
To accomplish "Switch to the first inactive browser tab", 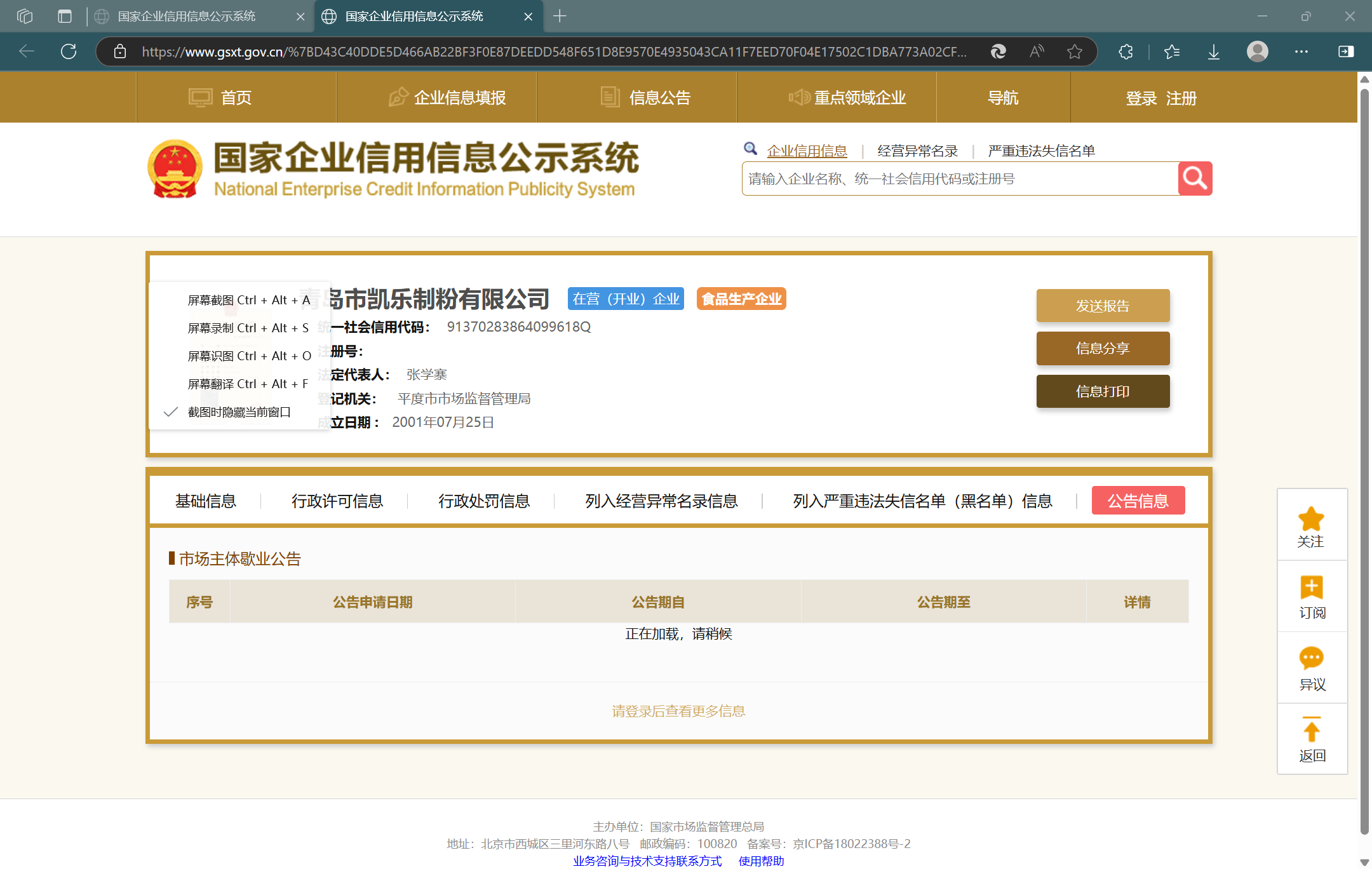I will pos(199,17).
